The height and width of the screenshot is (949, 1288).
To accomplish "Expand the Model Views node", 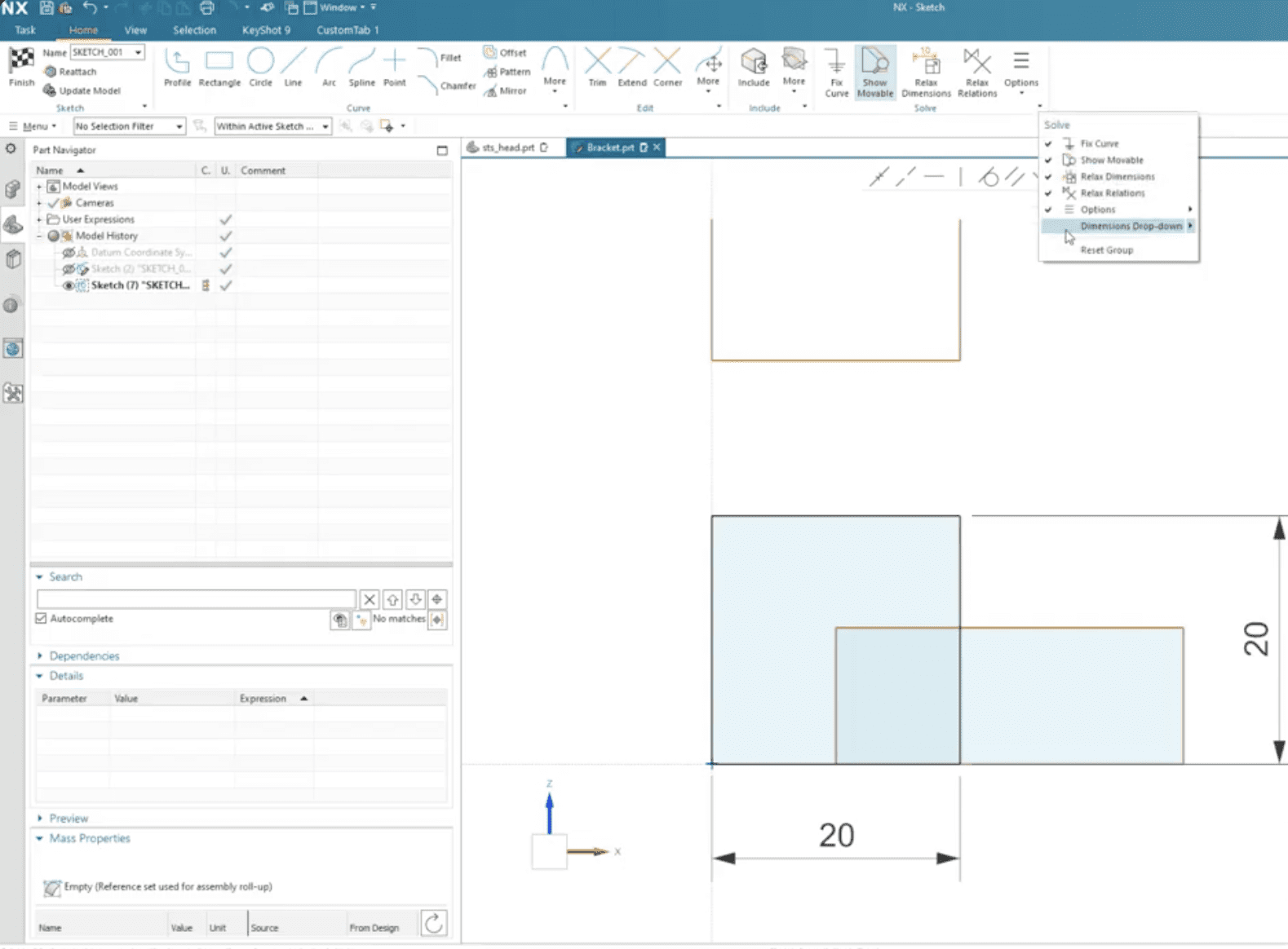I will click(x=39, y=187).
